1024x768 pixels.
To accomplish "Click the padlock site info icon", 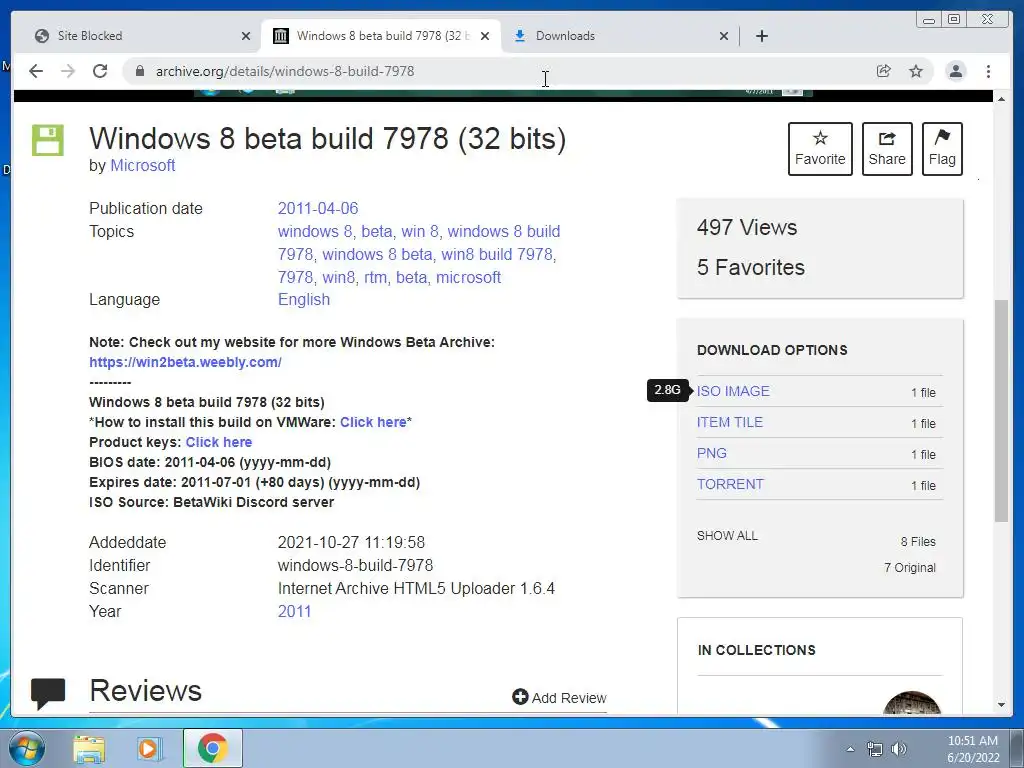I will (x=139, y=71).
